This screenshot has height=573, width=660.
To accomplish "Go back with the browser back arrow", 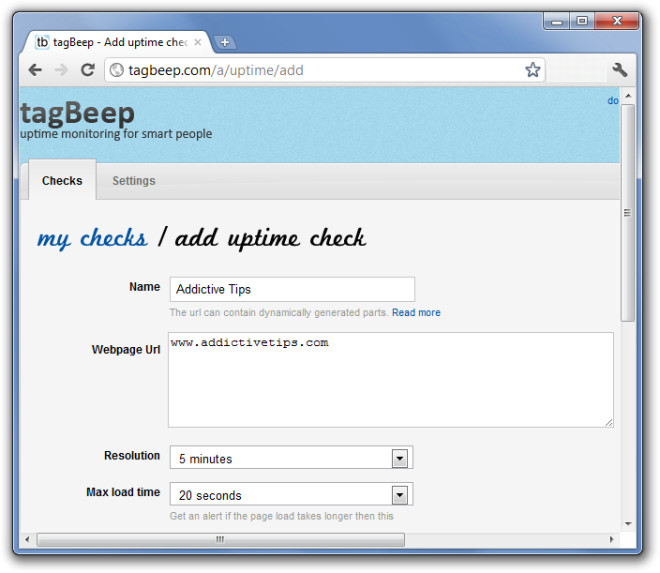I will (35, 70).
